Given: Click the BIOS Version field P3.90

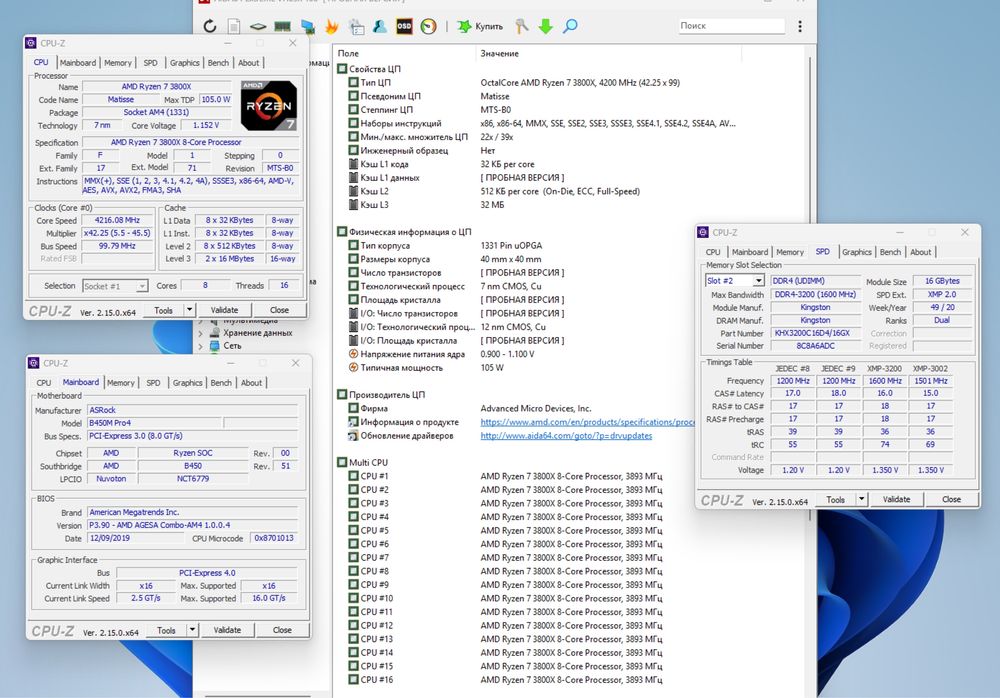Looking at the screenshot, I should [193, 525].
